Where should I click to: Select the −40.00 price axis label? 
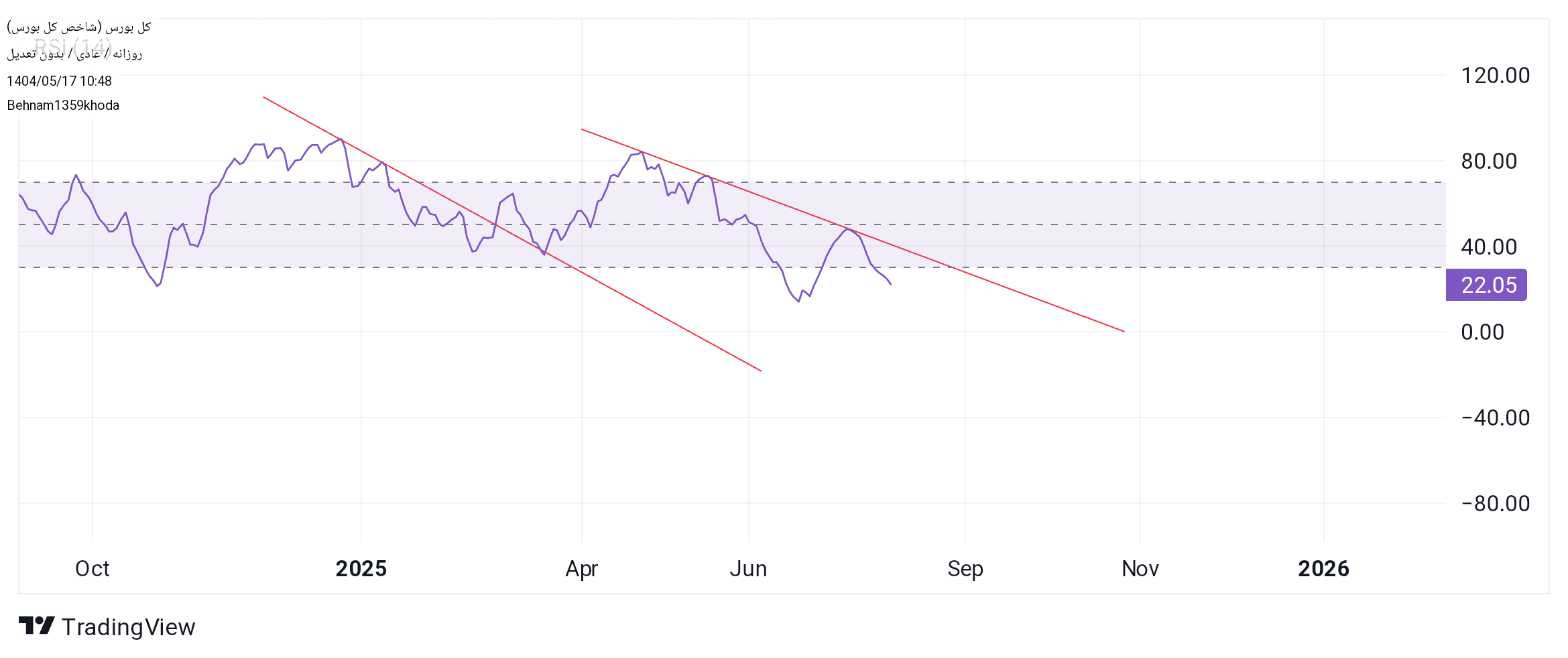pos(1495,417)
